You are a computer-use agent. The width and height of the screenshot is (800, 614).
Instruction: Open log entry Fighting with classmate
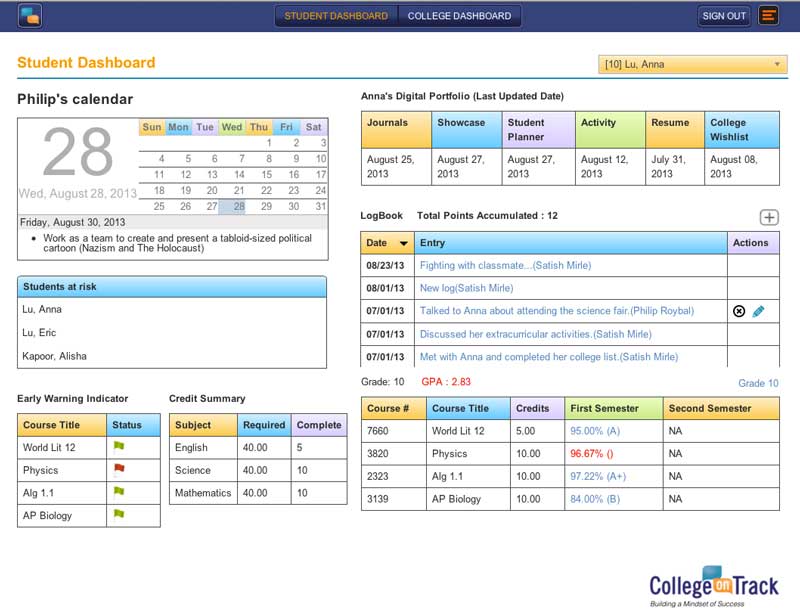[505, 265]
